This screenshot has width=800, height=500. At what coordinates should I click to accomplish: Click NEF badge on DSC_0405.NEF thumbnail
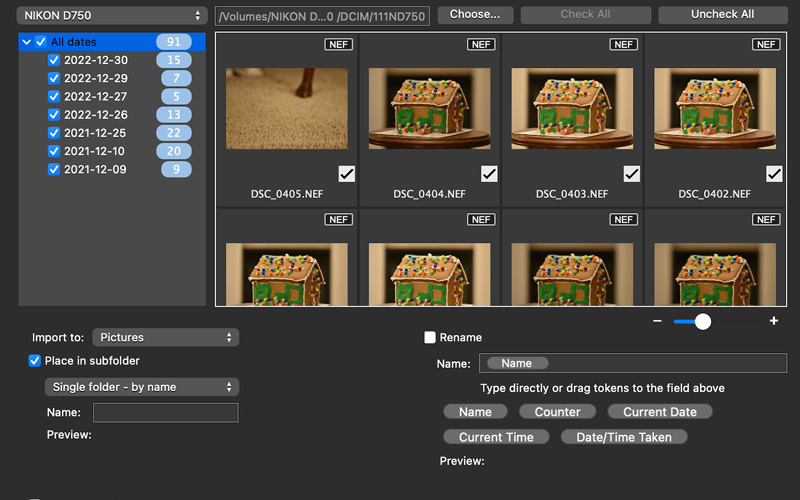point(339,45)
